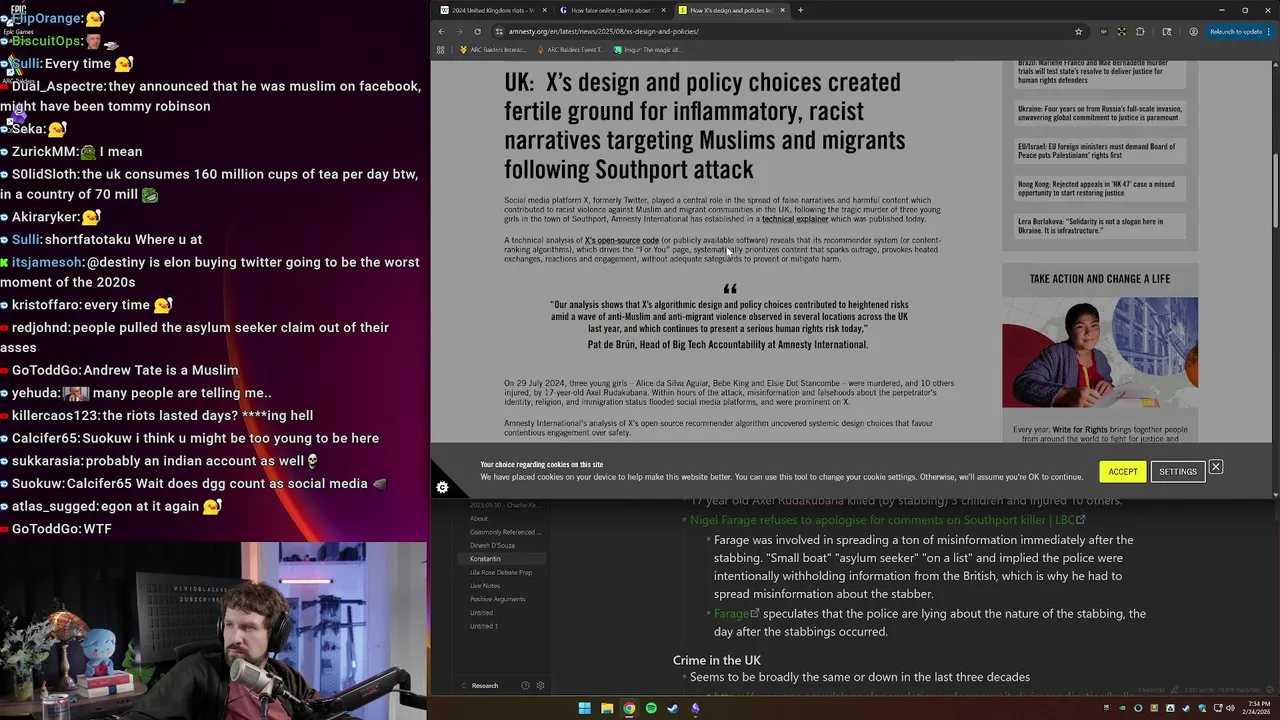Image resolution: width=1280 pixels, height=720 pixels.
Task: Close the 'How false online claims' tab
Action: pyautogui.click(x=663, y=10)
